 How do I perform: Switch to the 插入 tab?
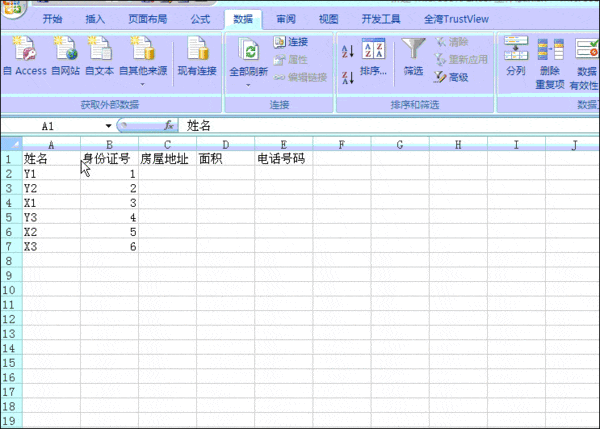(x=95, y=19)
